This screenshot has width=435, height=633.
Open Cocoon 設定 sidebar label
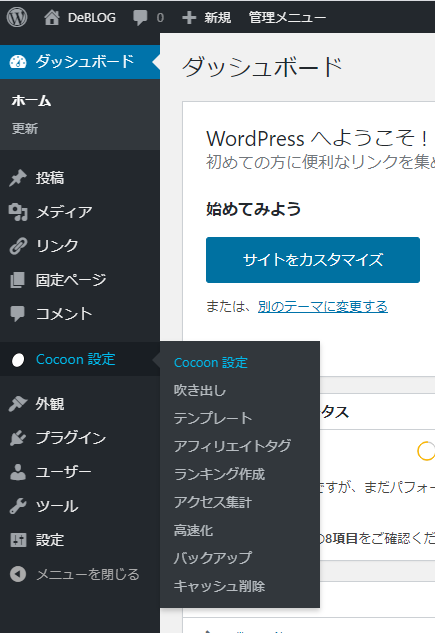[75, 359]
